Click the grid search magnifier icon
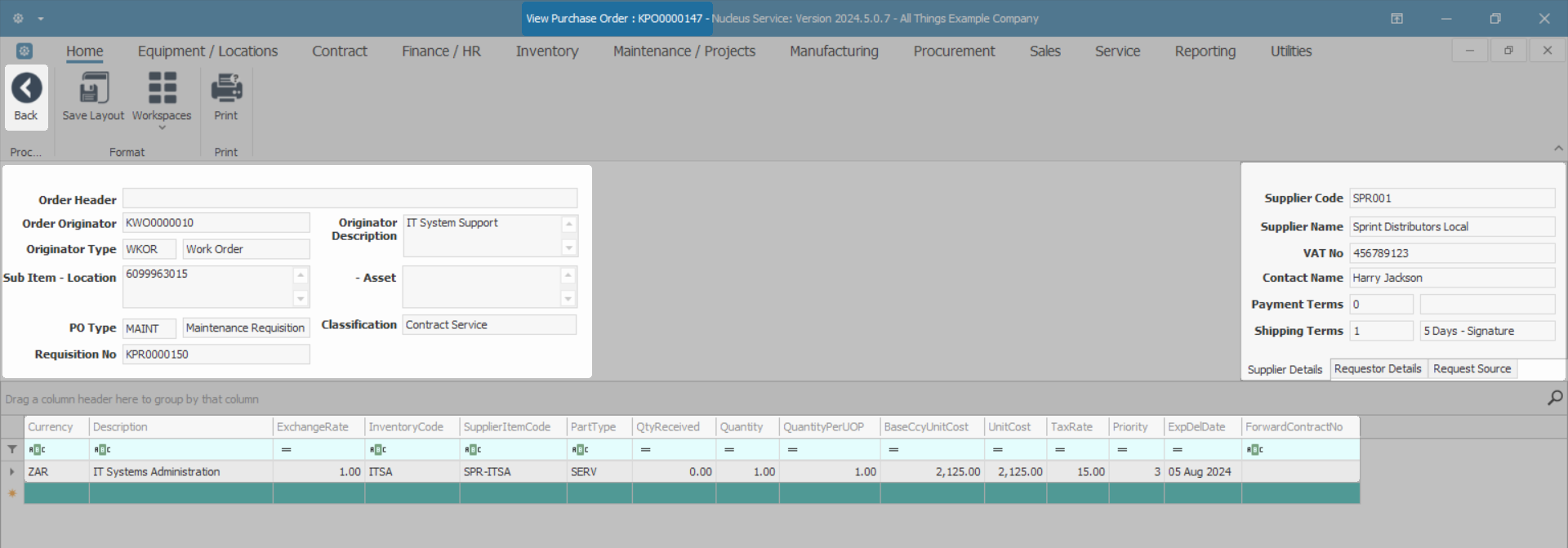The image size is (1568, 548). [1555, 398]
